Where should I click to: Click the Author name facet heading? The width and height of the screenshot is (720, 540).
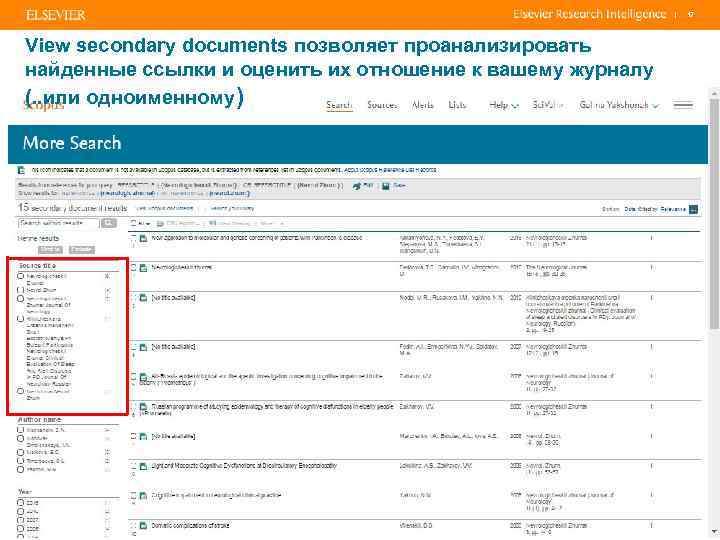click(x=39, y=420)
